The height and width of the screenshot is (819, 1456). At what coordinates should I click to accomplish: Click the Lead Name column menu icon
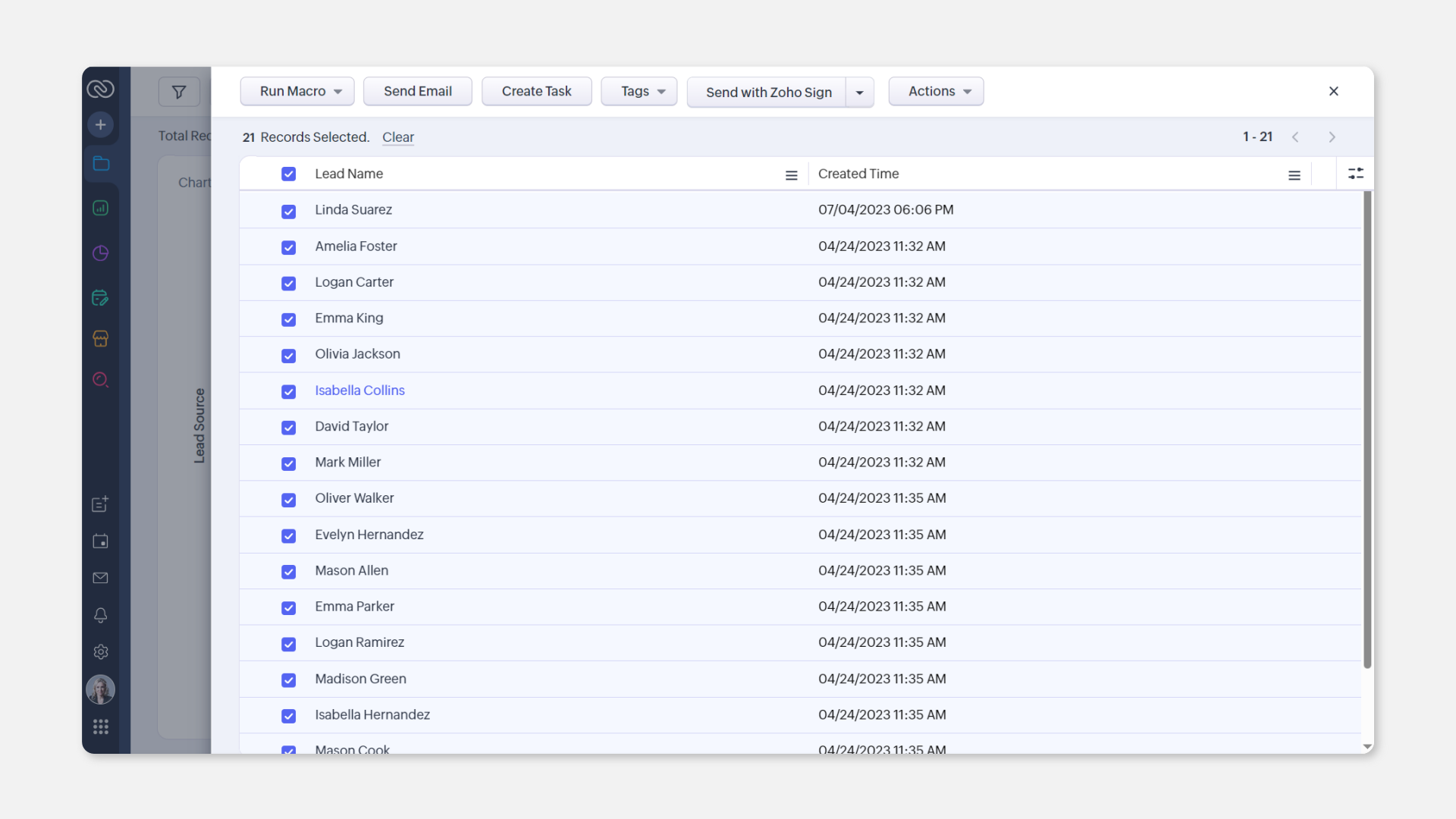point(791,175)
